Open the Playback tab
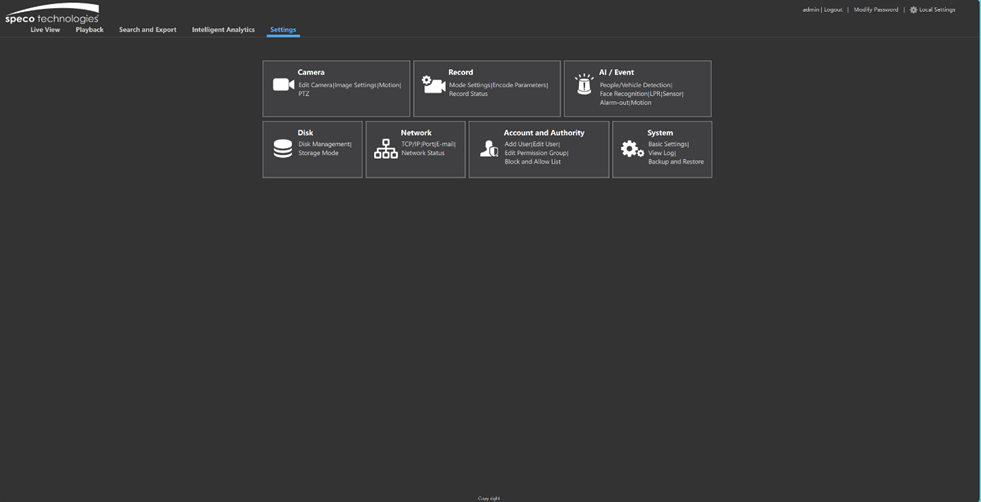 pos(89,29)
